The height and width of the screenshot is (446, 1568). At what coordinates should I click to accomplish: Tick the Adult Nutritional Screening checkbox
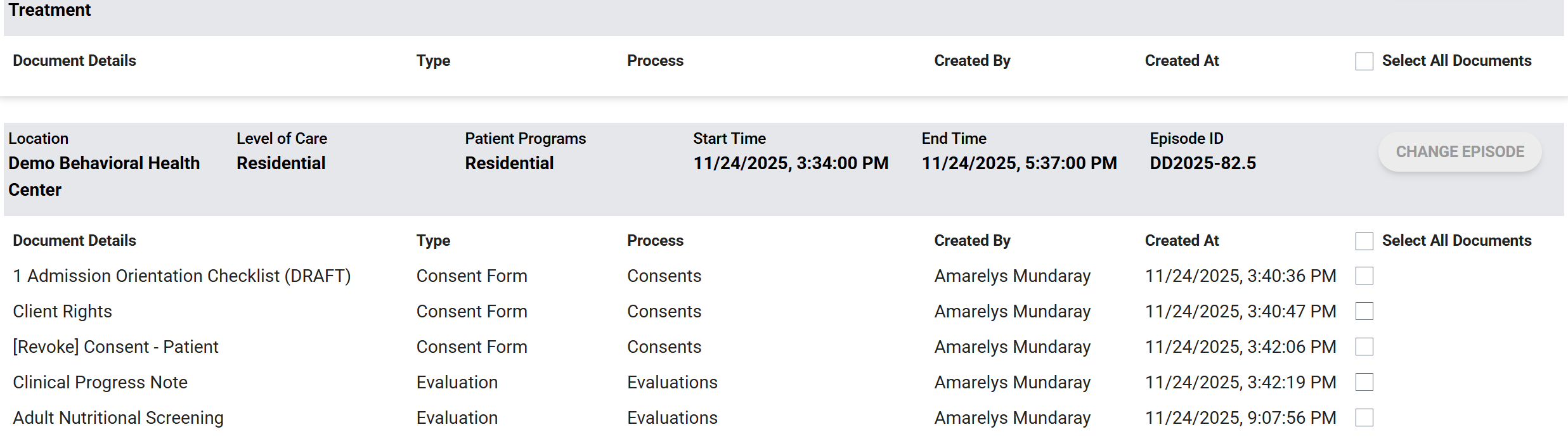coord(1364,417)
